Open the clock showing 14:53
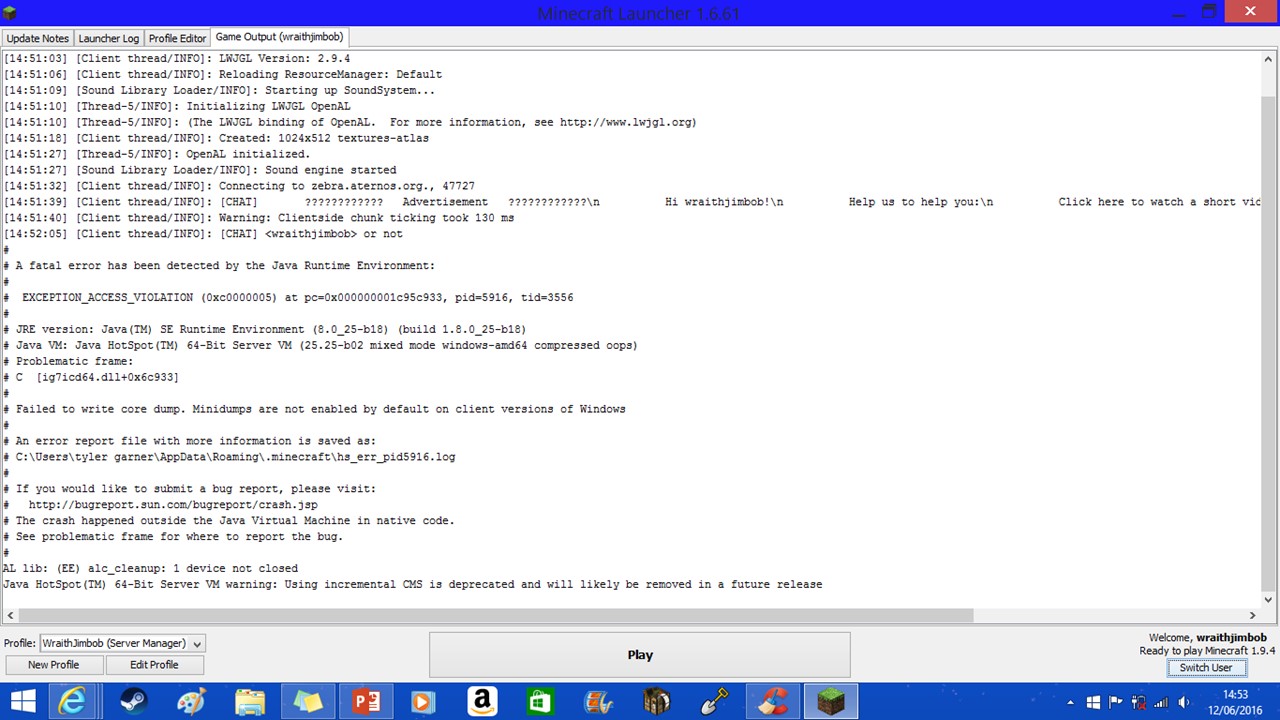1280x720 pixels. 1235,701
